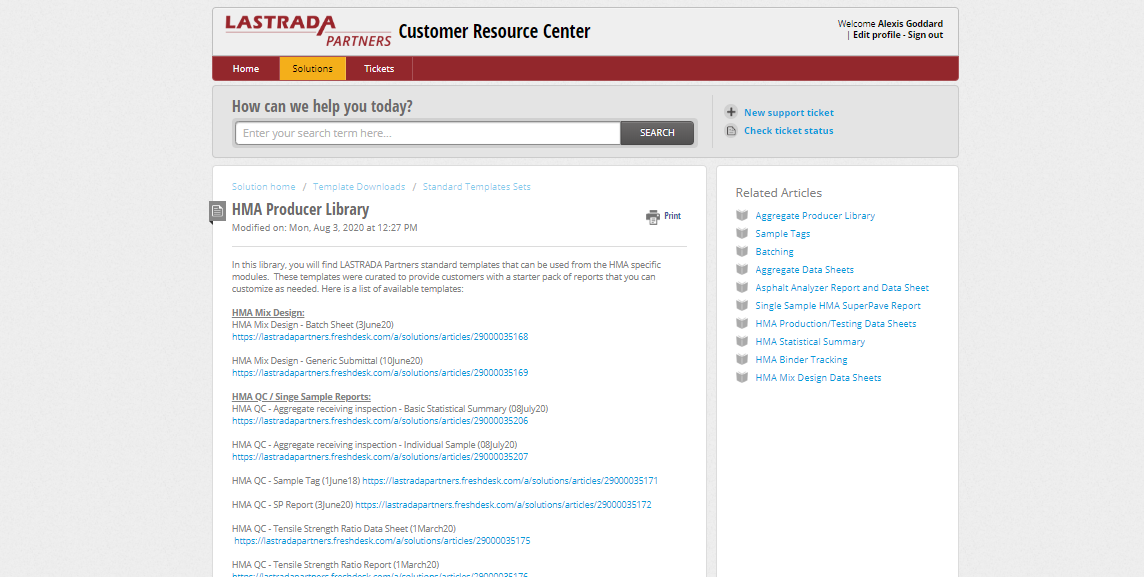Open Solution home breadcrumb
Image resolution: width=1144 pixels, height=577 pixels.
pyautogui.click(x=263, y=187)
